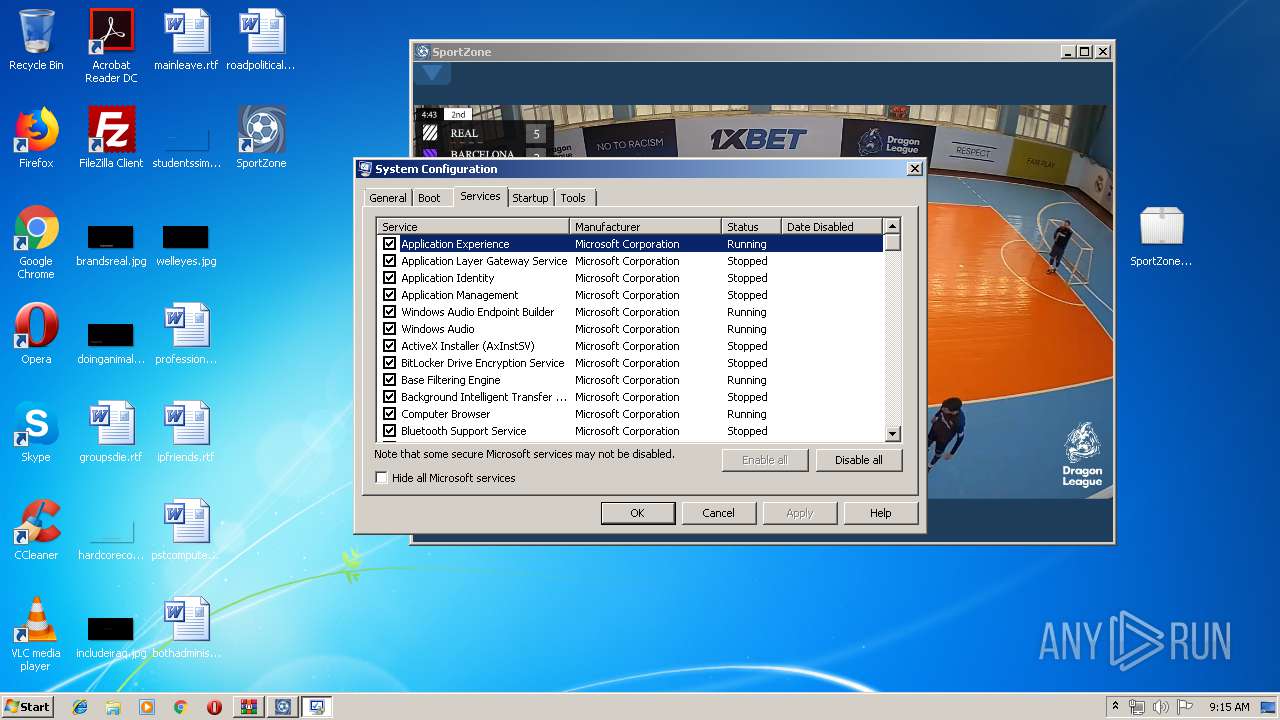Enable Hide all Microsoft services
Image resolution: width=1280 pixels, height=720 pixels.
click(x=381, y=478)
